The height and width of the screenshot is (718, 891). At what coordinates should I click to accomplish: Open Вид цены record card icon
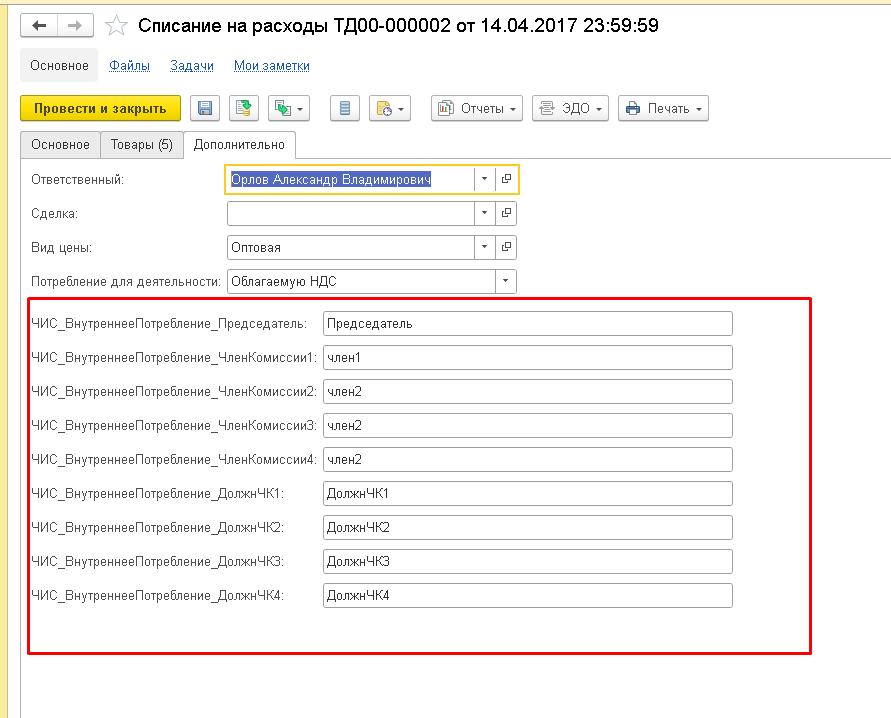pos(506,247)
